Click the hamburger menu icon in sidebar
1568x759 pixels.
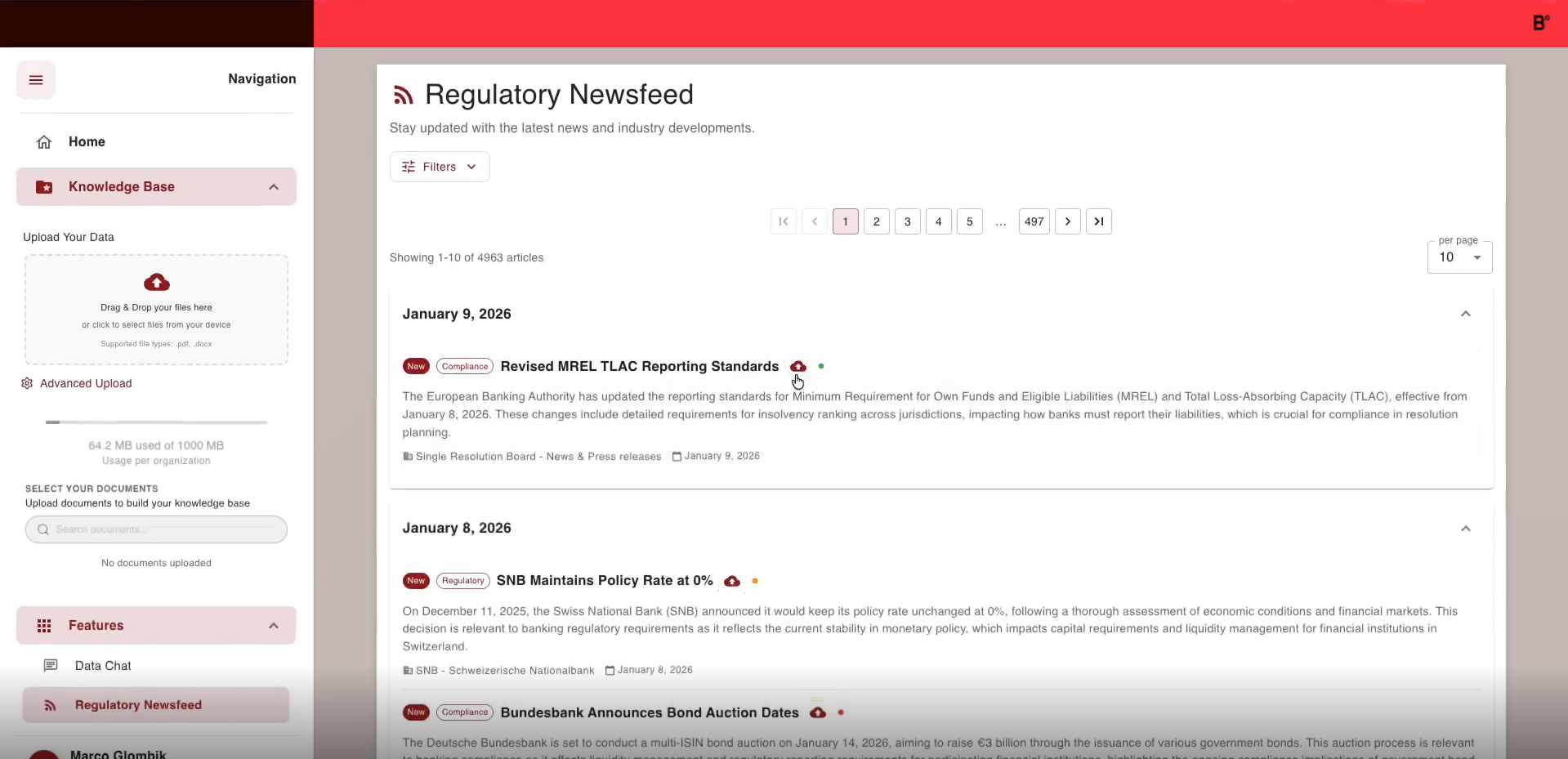tap(36, 80)
